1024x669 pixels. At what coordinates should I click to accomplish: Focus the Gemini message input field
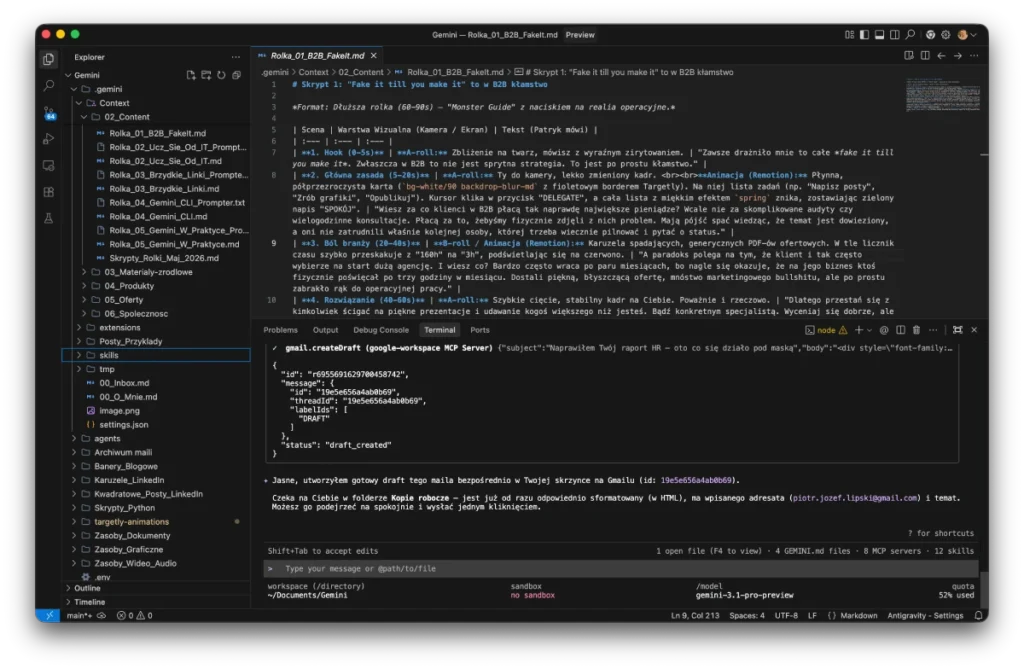[620, 568]
